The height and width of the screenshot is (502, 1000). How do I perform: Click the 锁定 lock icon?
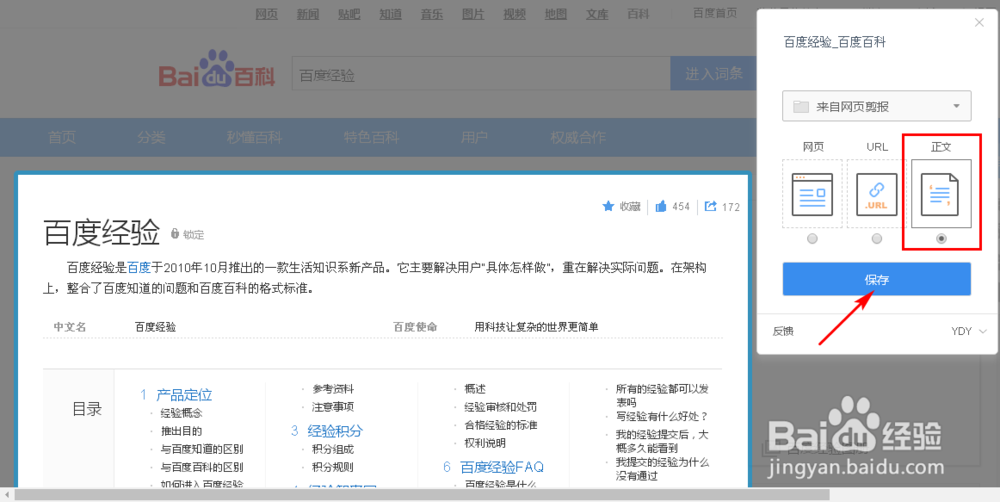coord(175,233)
